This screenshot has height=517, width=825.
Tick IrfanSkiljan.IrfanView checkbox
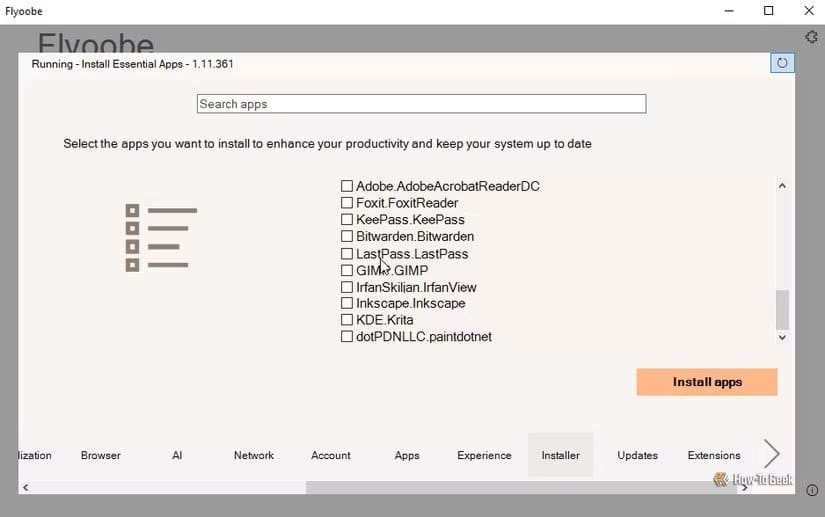tap(347, 287)
